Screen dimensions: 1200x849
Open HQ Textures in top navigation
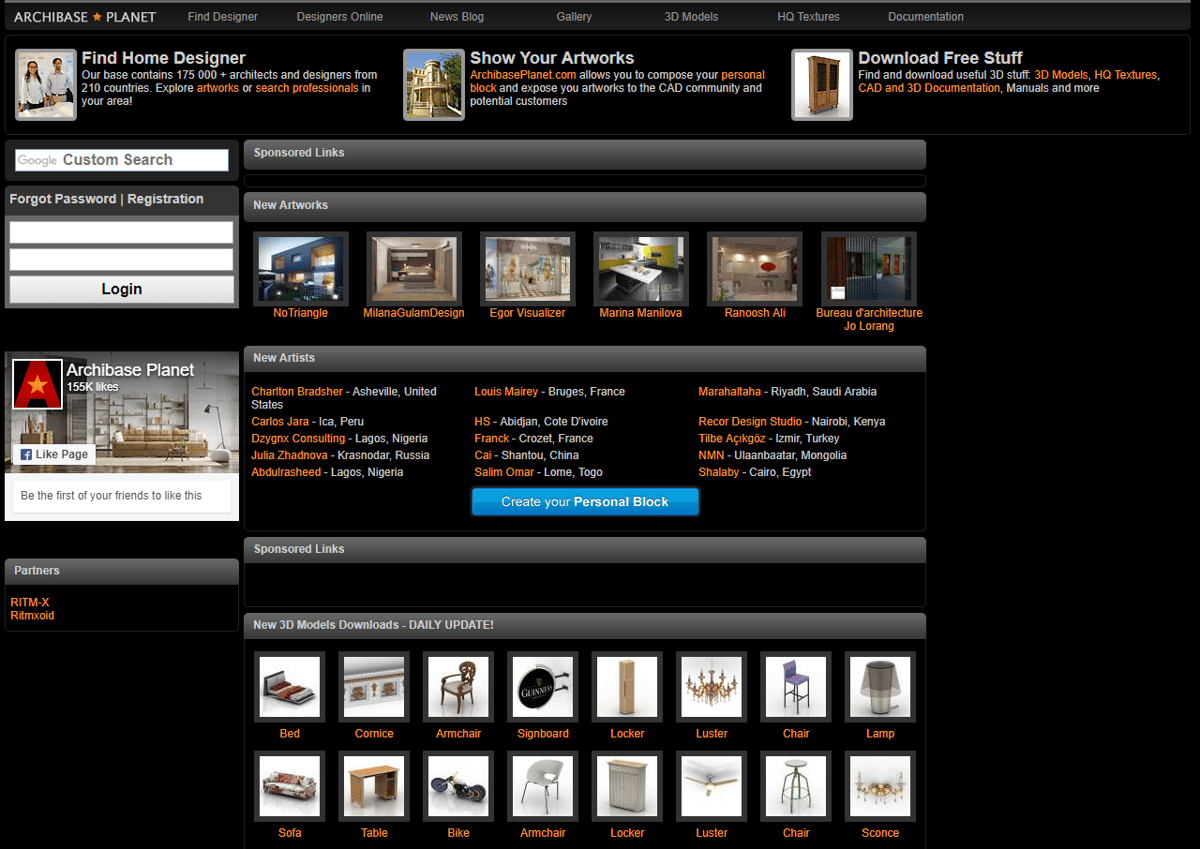click(808, 17)
